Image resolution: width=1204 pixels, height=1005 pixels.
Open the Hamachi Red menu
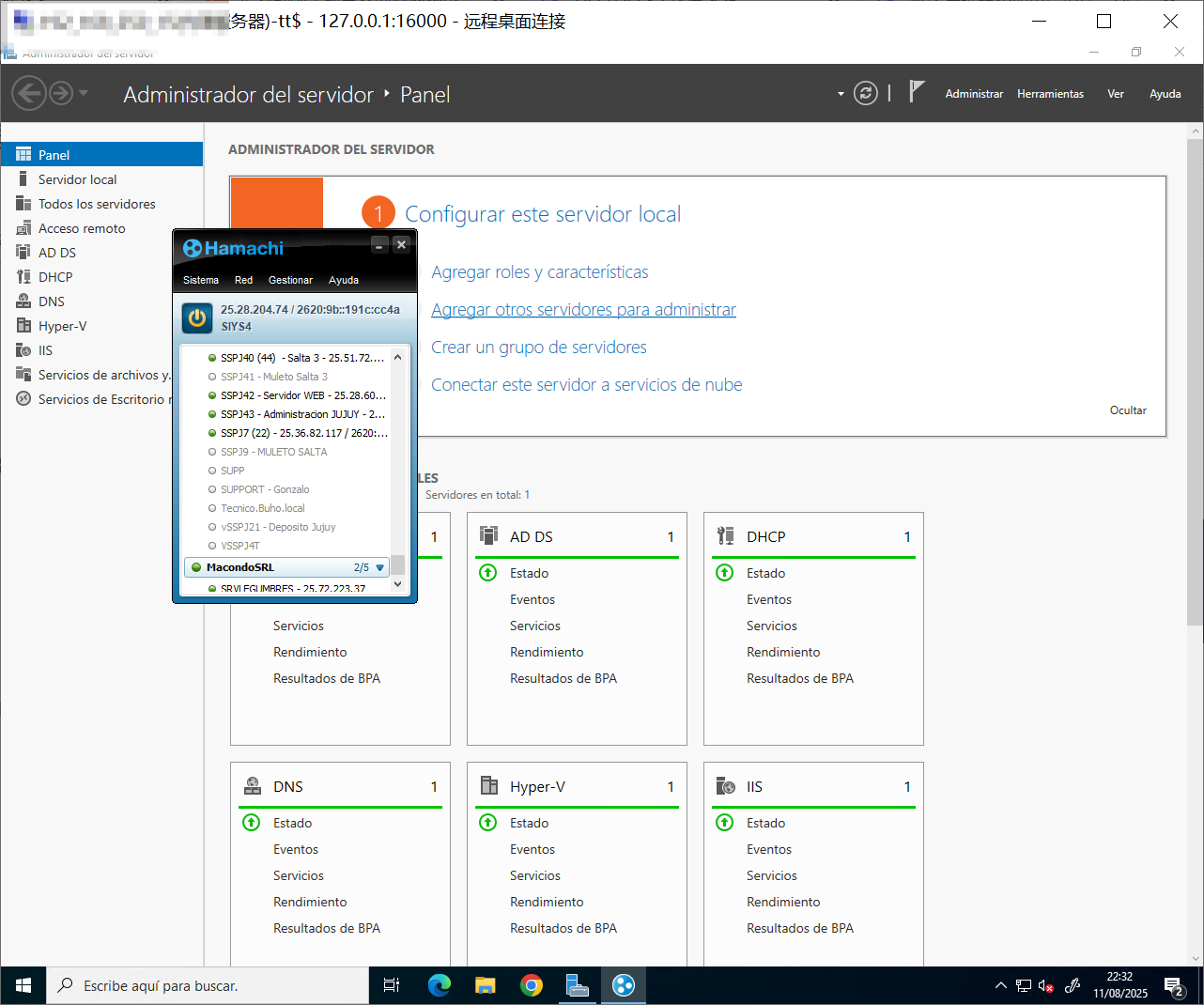[x=243, y=280]
